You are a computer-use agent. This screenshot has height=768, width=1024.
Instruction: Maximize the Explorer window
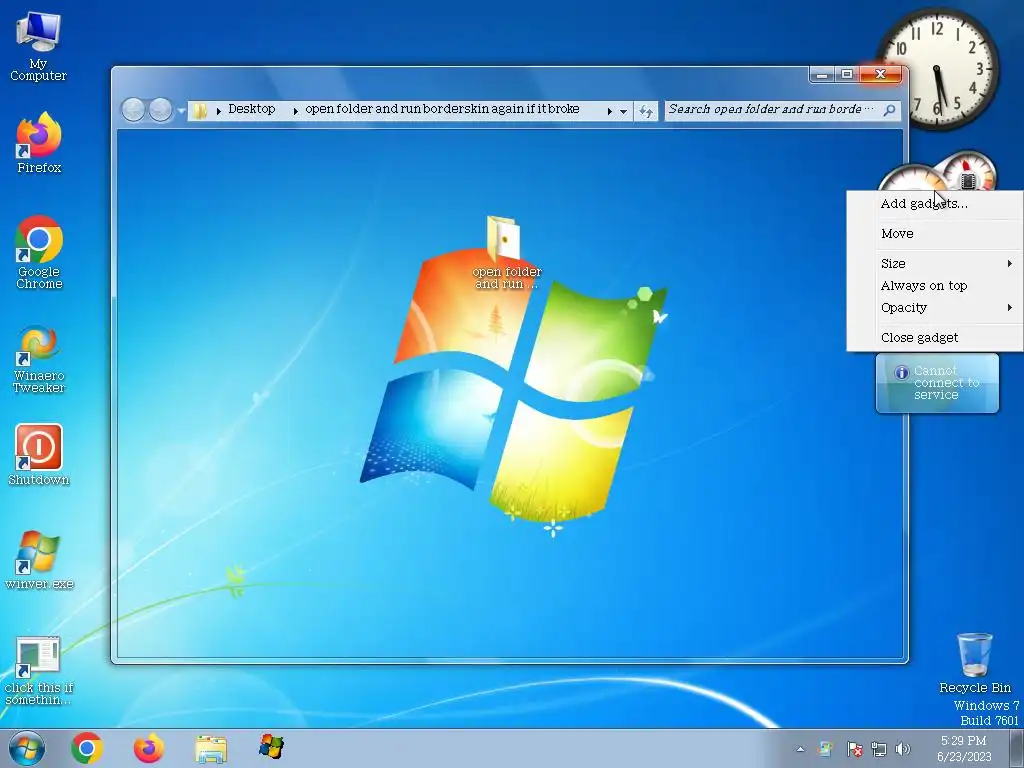[847, 74]
